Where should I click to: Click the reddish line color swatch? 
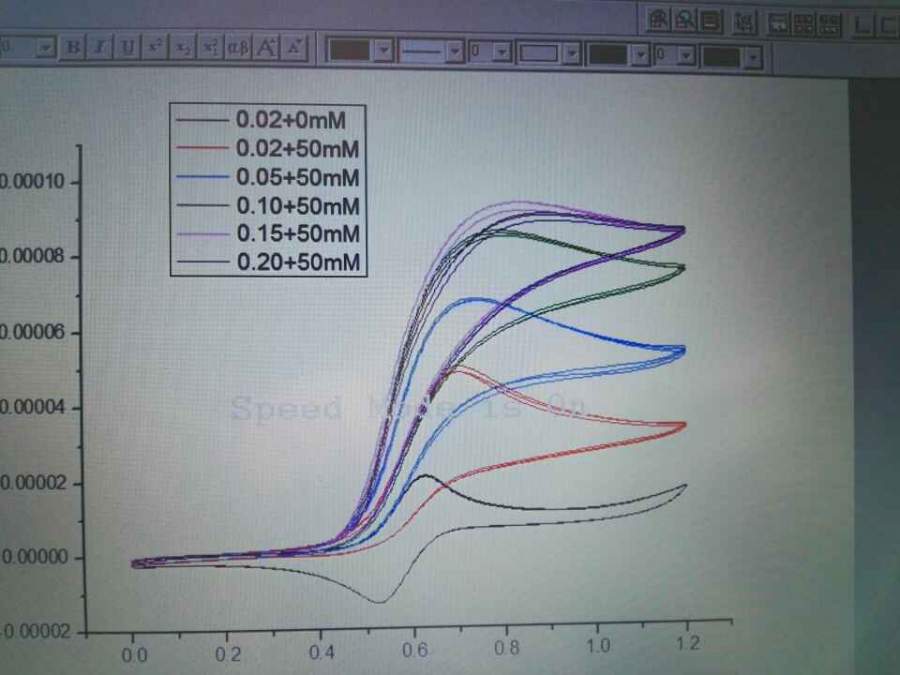(350, 51)
